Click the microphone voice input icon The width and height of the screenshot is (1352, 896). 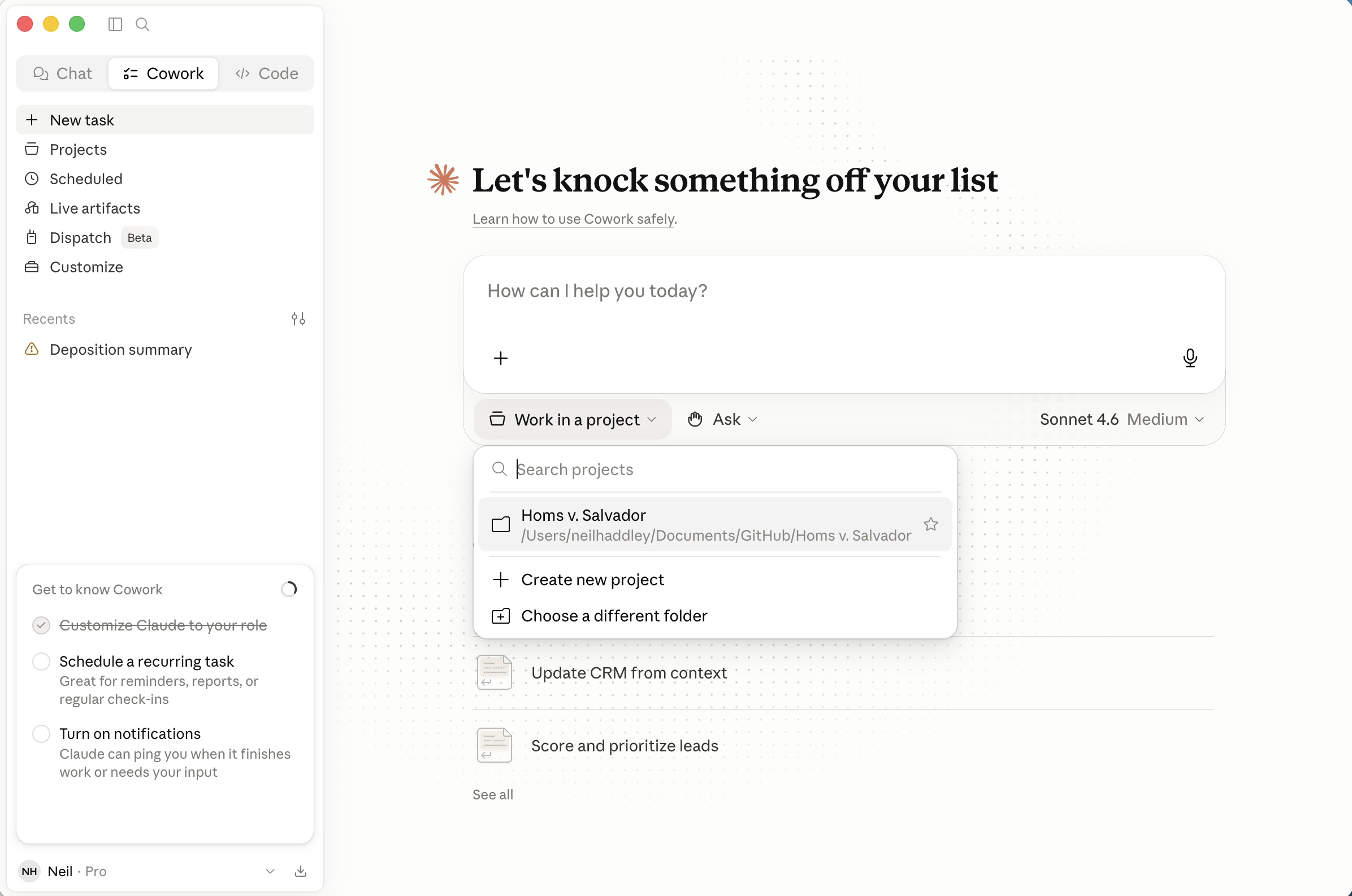(1190, 358)
